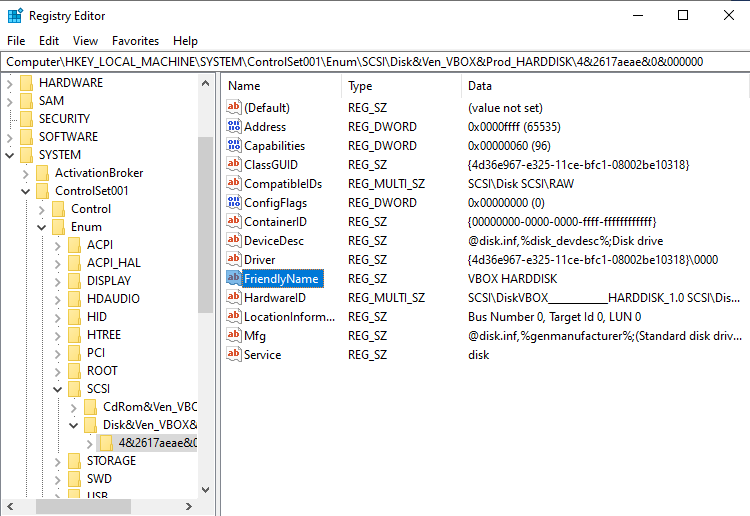Click the string icon beside ClassGUID
Screen dimensions: 750x516
[x=233, y=164]
